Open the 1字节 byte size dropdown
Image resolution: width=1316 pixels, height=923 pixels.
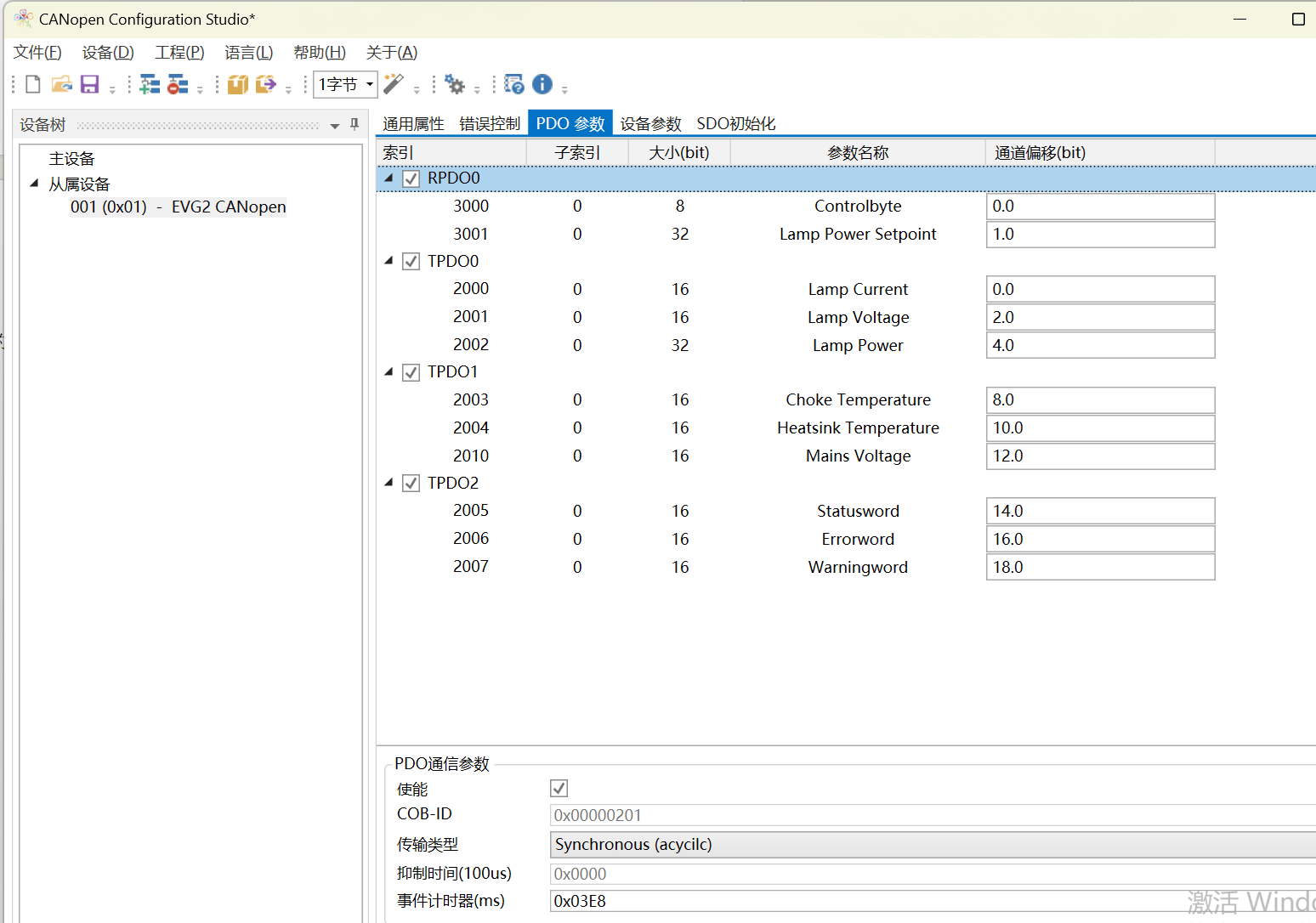tap(345, 84)
